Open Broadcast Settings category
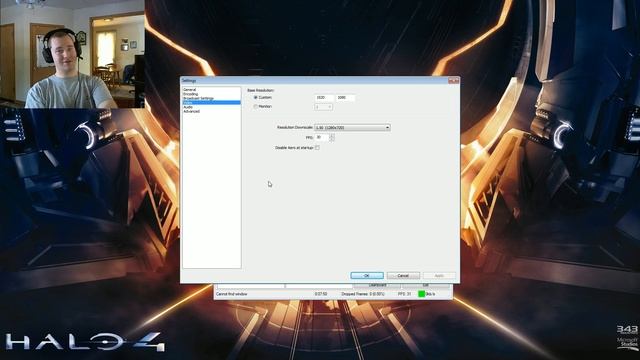This screenshot has height=360, width=640. coord(198,98)
